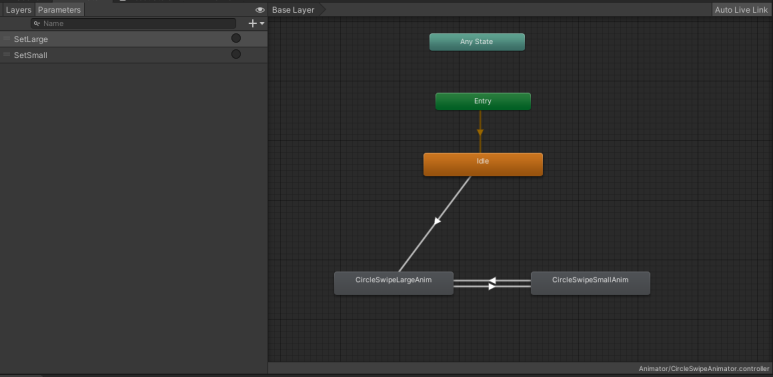Select the Entry to Idle transition arrow
Viewport: 773px width, 377px height.
(x=480, y=132)
